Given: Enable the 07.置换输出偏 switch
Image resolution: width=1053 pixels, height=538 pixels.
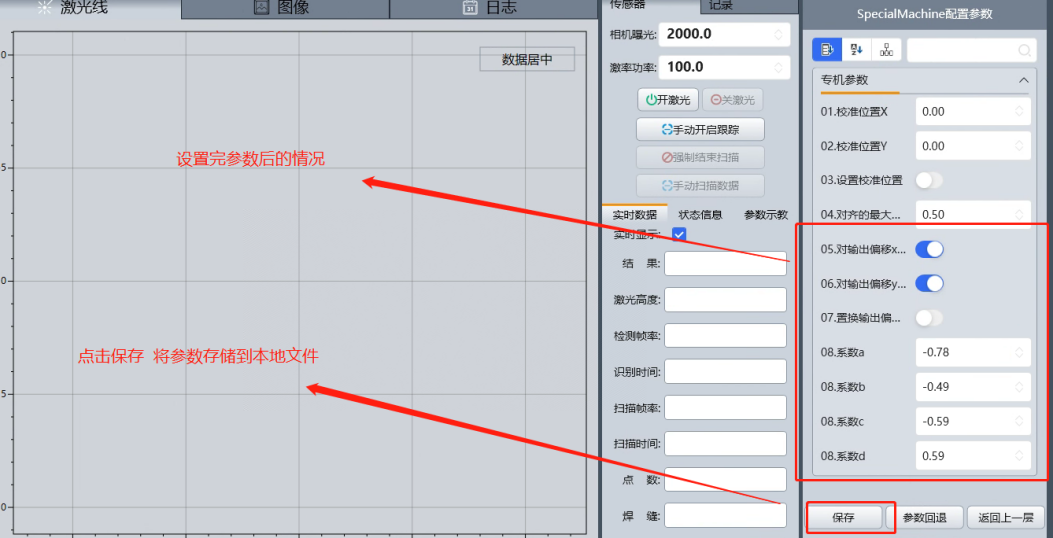Looking at the screenshot, I should [930, 318].
